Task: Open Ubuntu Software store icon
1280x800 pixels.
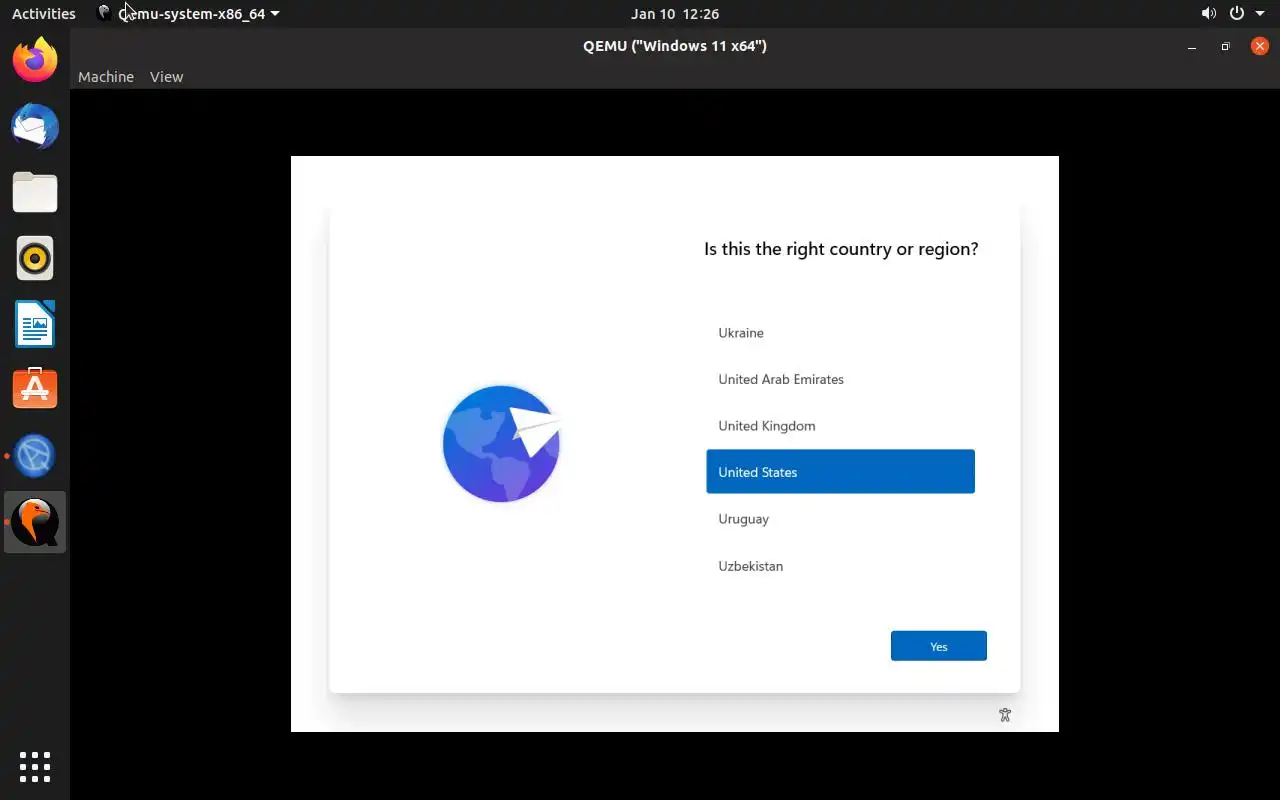Action: tap(35, 389)
